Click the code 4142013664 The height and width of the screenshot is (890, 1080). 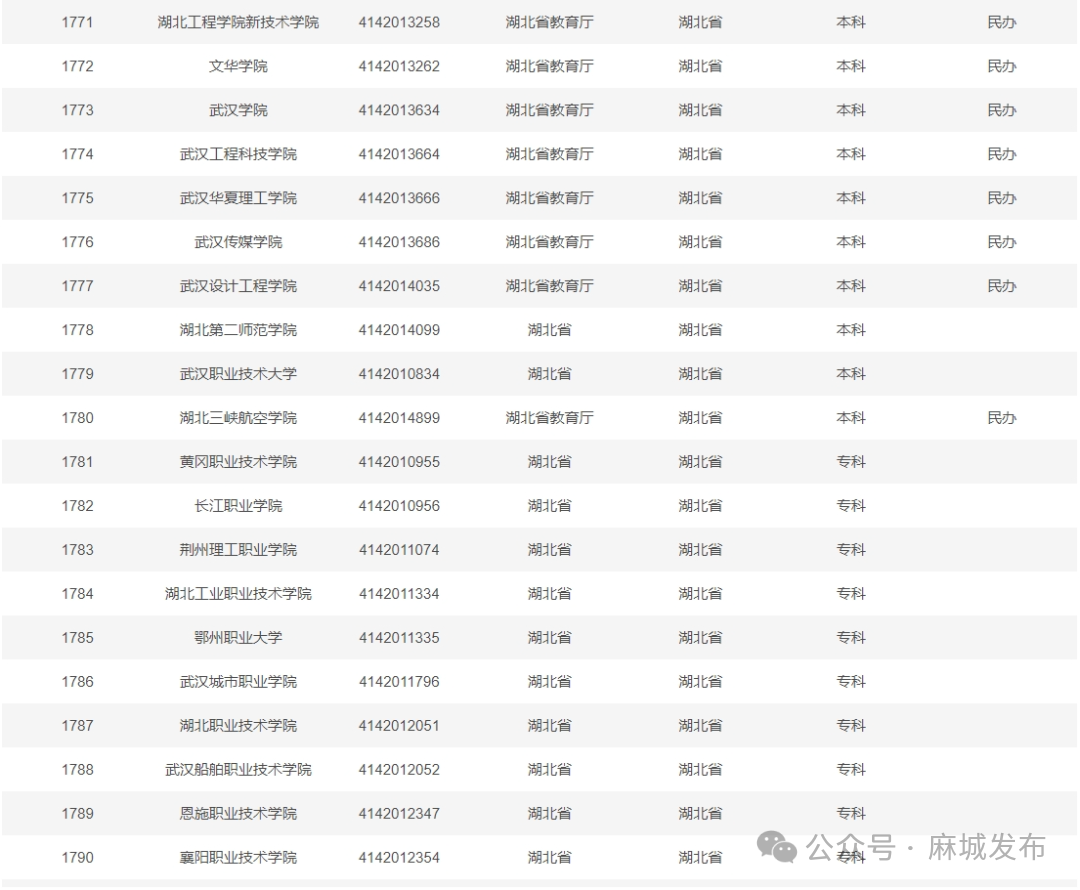[399, 154]
